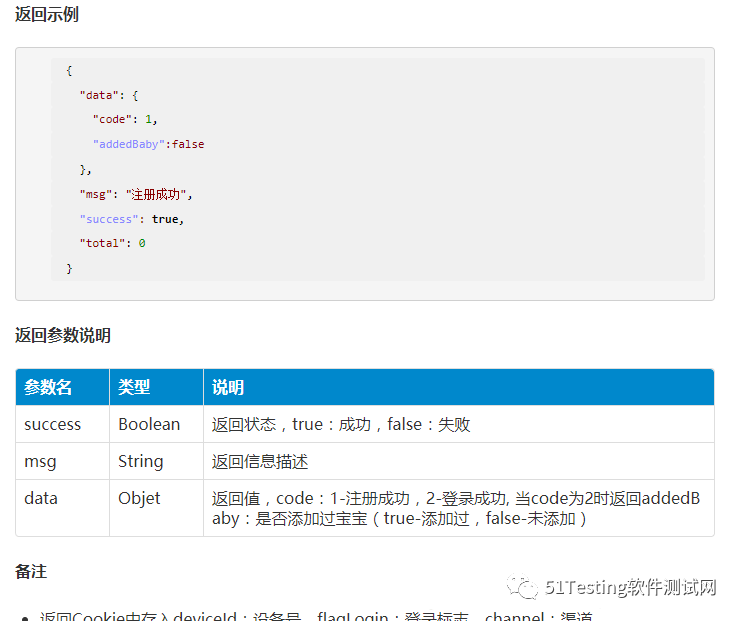
Task: Click the }, line closing data object
Action: (85, 169)
